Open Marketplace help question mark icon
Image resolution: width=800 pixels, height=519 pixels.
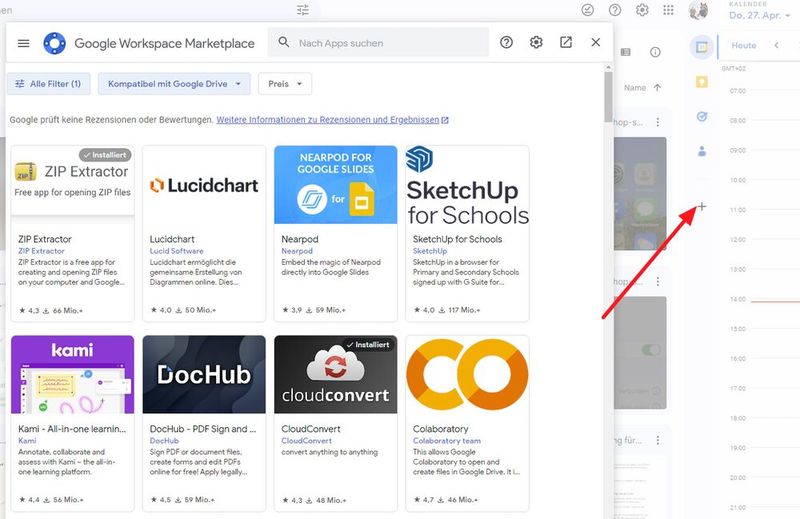click(x=506, y=42)
